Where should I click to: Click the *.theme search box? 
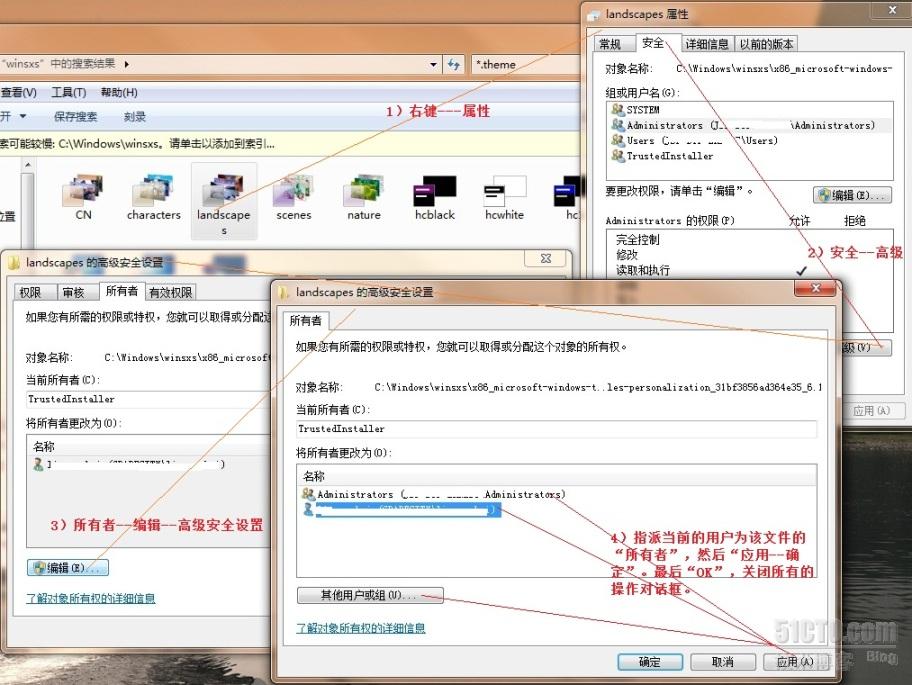[x=526, y=65]
